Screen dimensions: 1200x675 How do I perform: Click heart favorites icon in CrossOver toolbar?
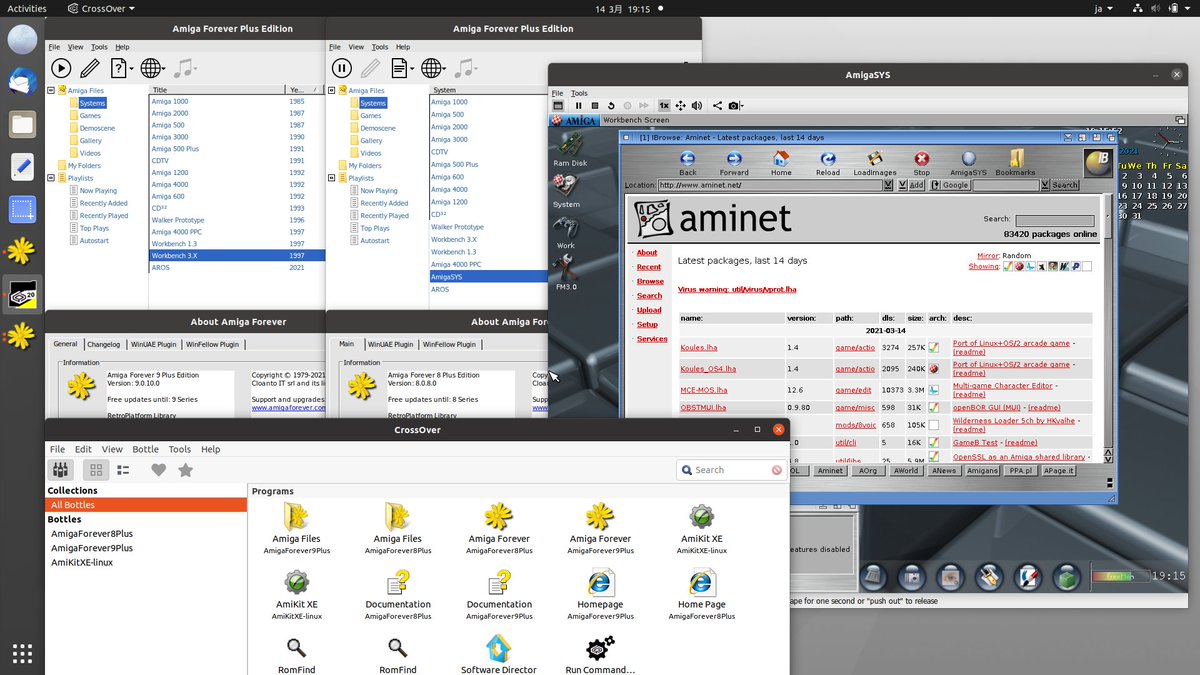coord(158,470)
